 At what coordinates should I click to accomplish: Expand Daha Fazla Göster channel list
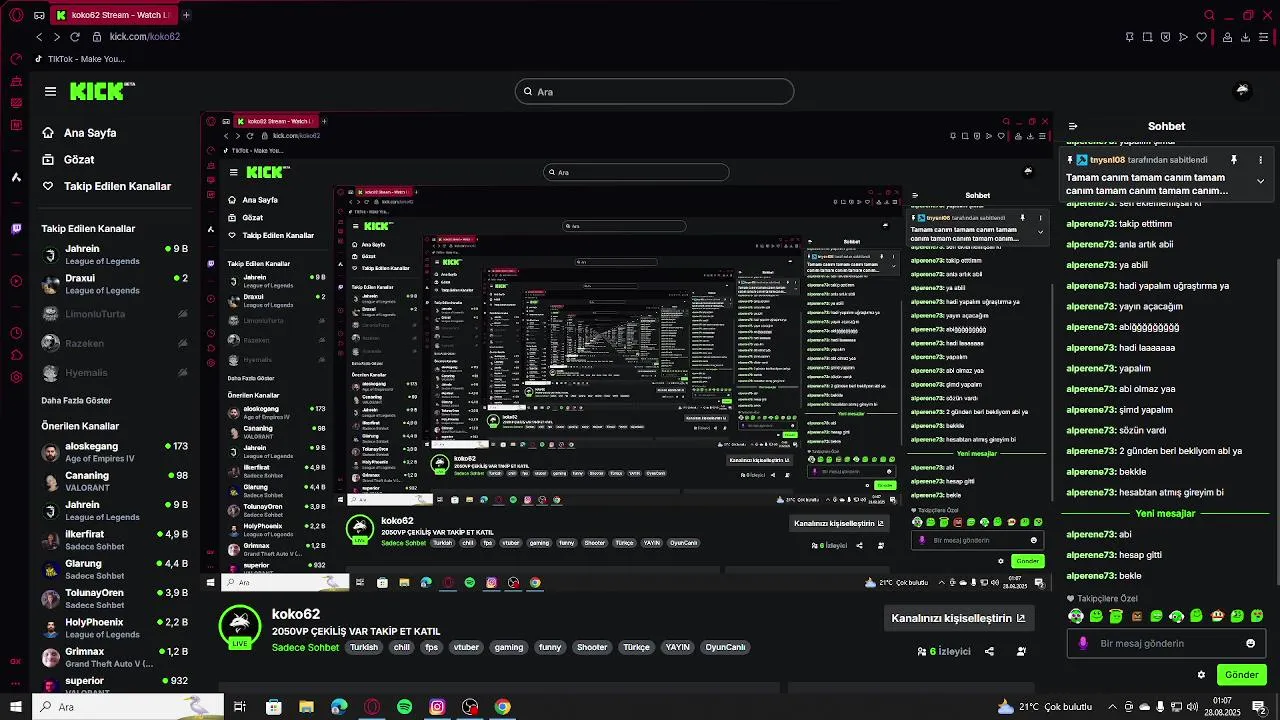coord(76,400)
